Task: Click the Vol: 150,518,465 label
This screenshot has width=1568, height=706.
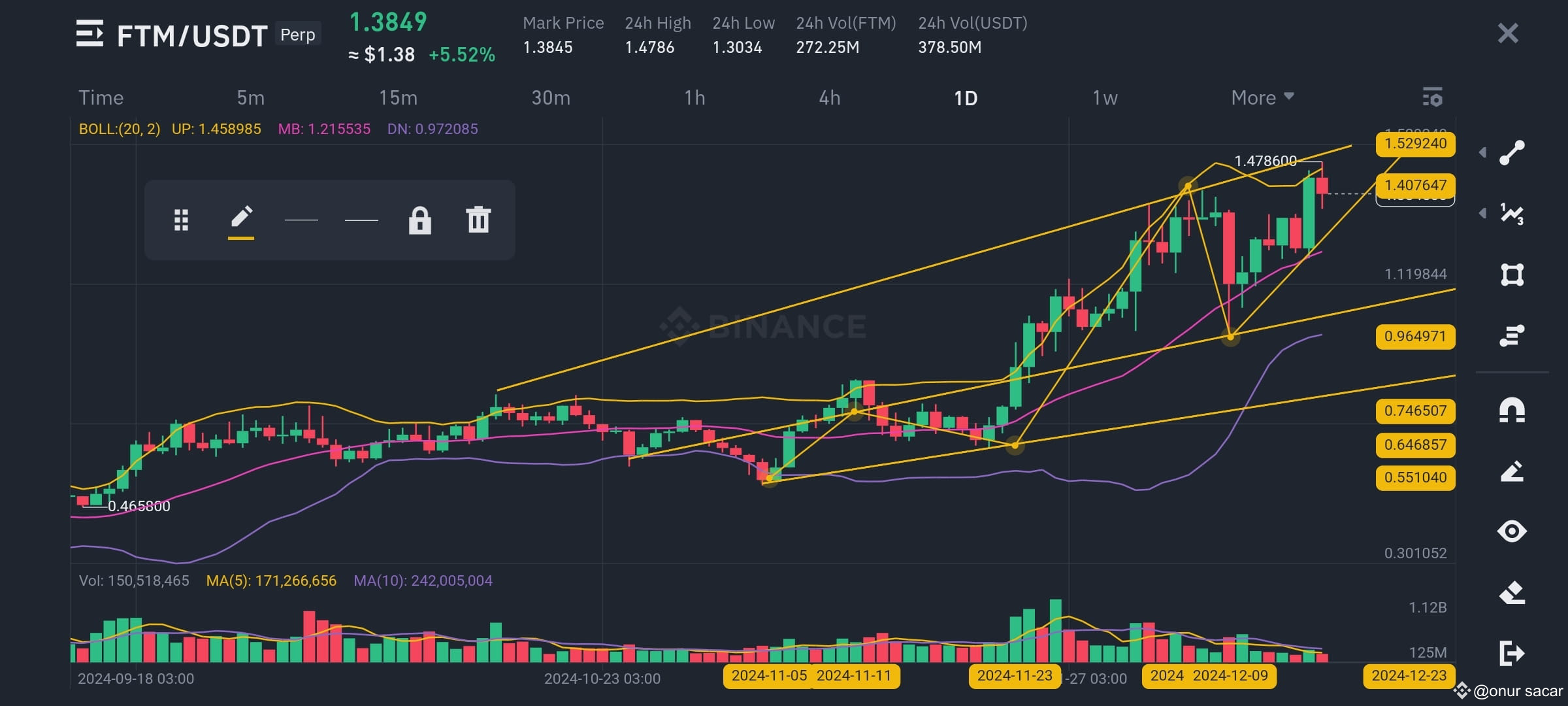Action: click(x=134, y=580)
